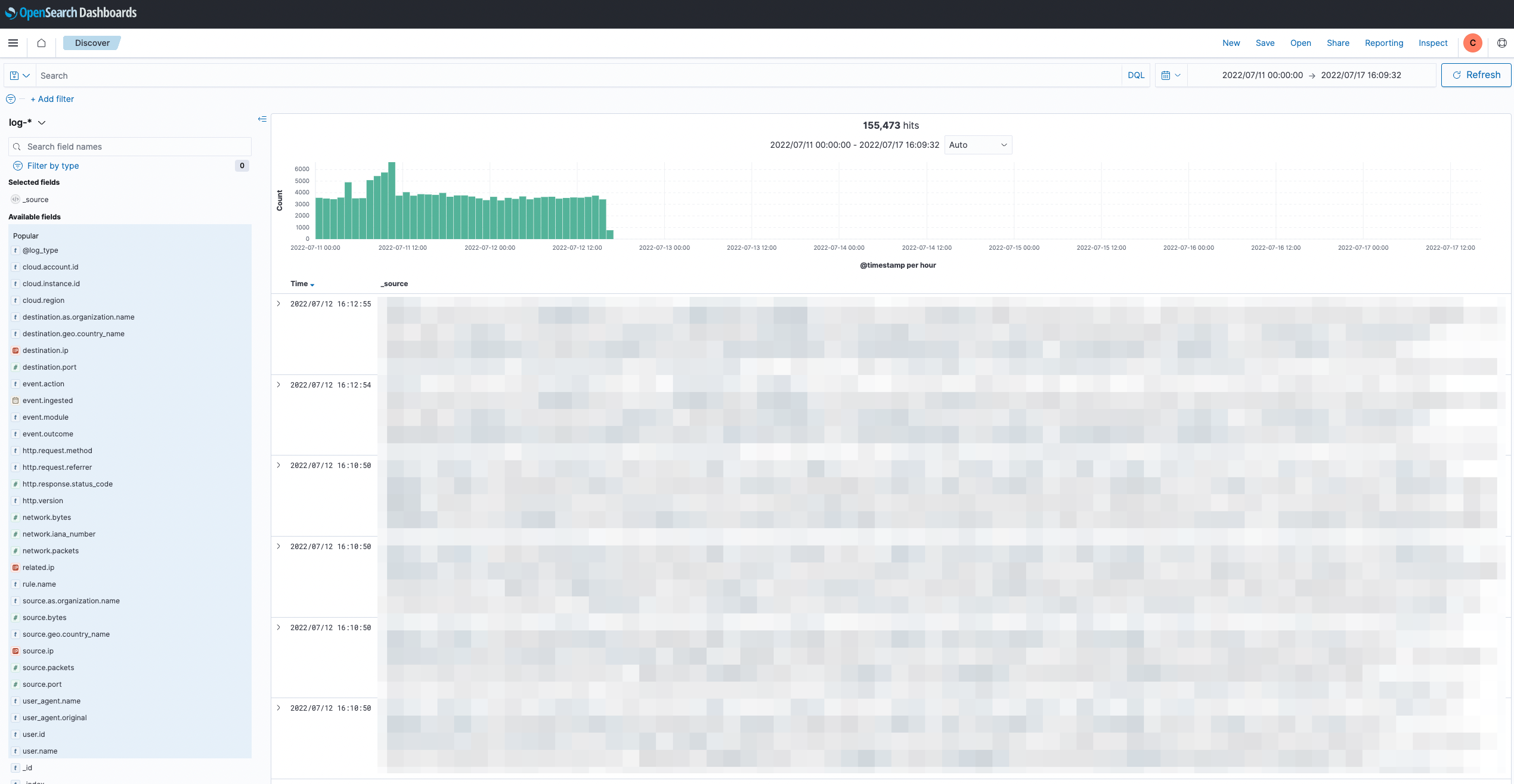This screenshot has height=784, width=1514.
Task: Click the tallest histogram bar
Action: (392, 200)
